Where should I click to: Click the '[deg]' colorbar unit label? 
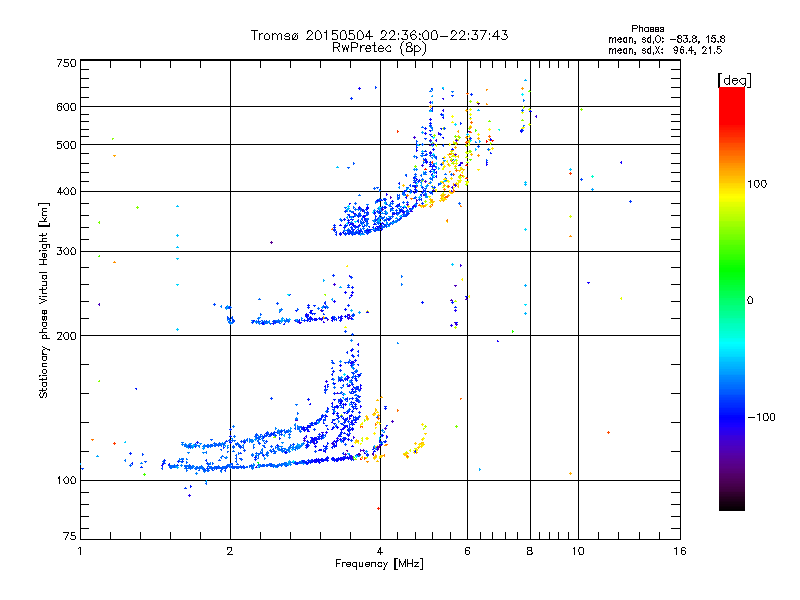pyautogui.click(x=734, y=80)
